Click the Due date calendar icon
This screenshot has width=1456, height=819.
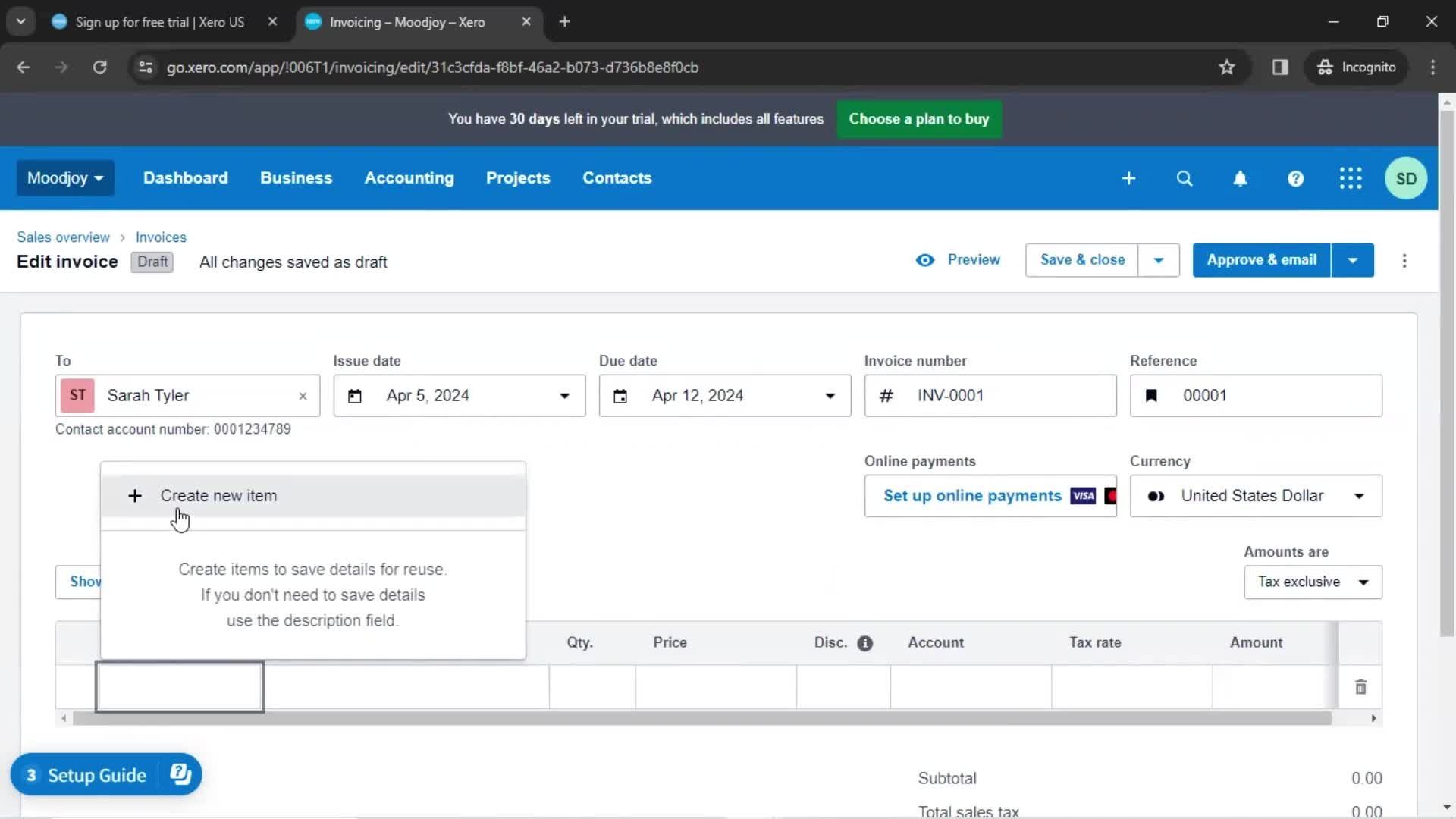pos(620,396)
